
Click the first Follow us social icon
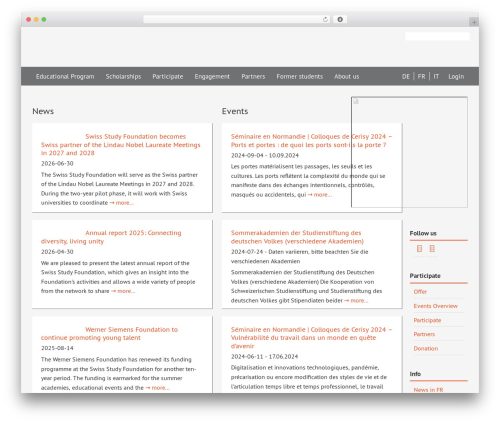click(x=419, y=249)
